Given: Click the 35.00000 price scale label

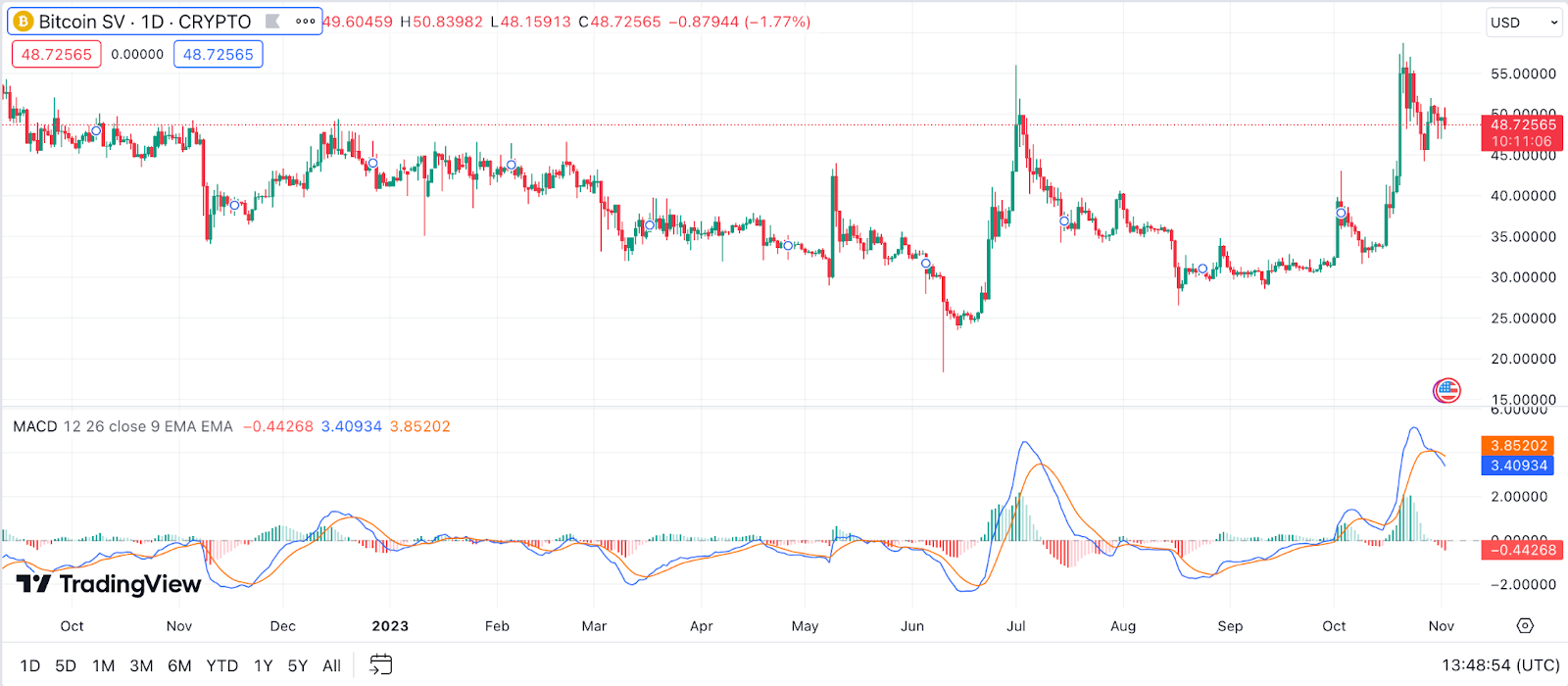Looking at the screenshot, I should (x=1523, y=237).
